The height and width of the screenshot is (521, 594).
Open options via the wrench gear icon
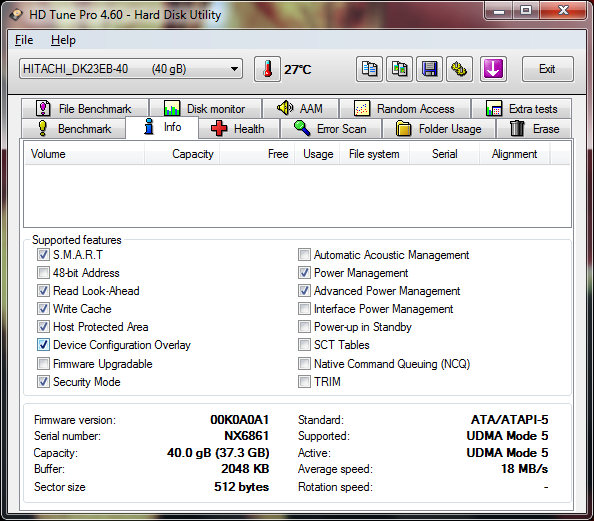point(459,69)
